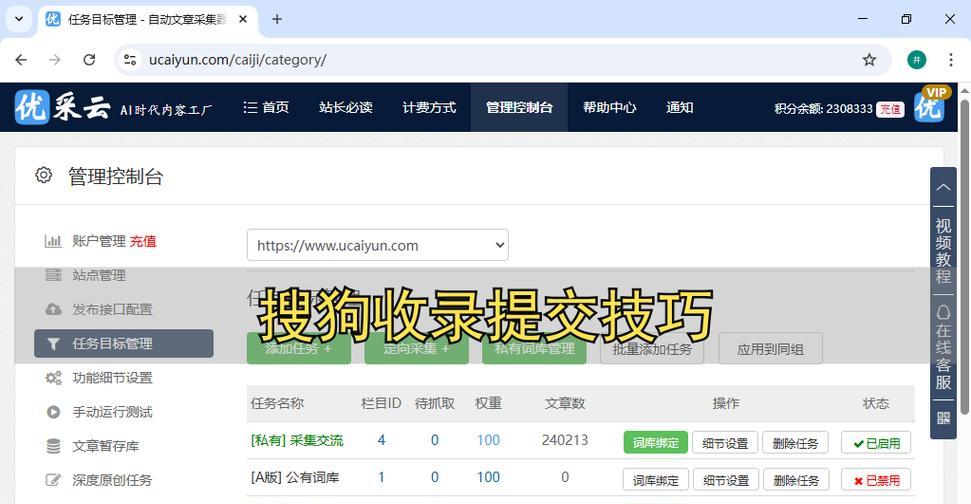Click 细节设置 for 采集交流 row
The image size is (971, 504).
point(725,443)
